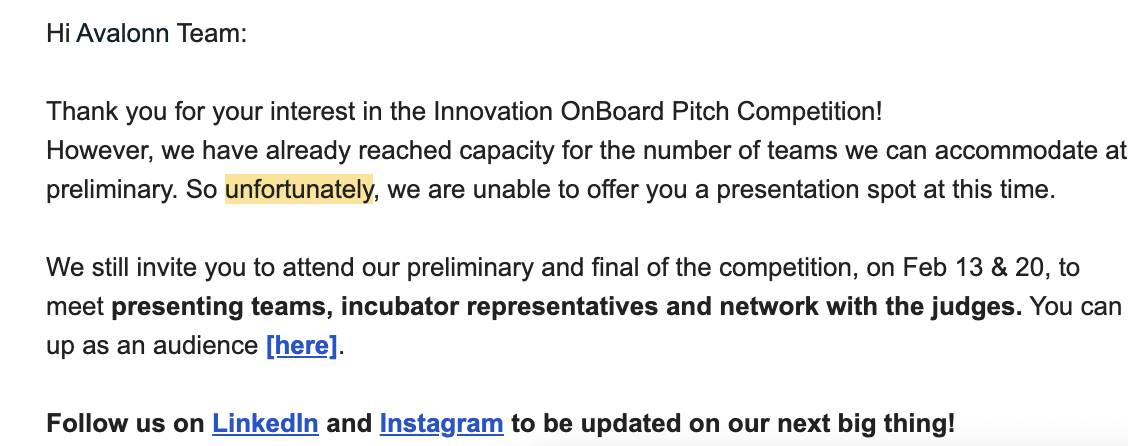Open the LinkedIn link

click(x=265, y=424)
